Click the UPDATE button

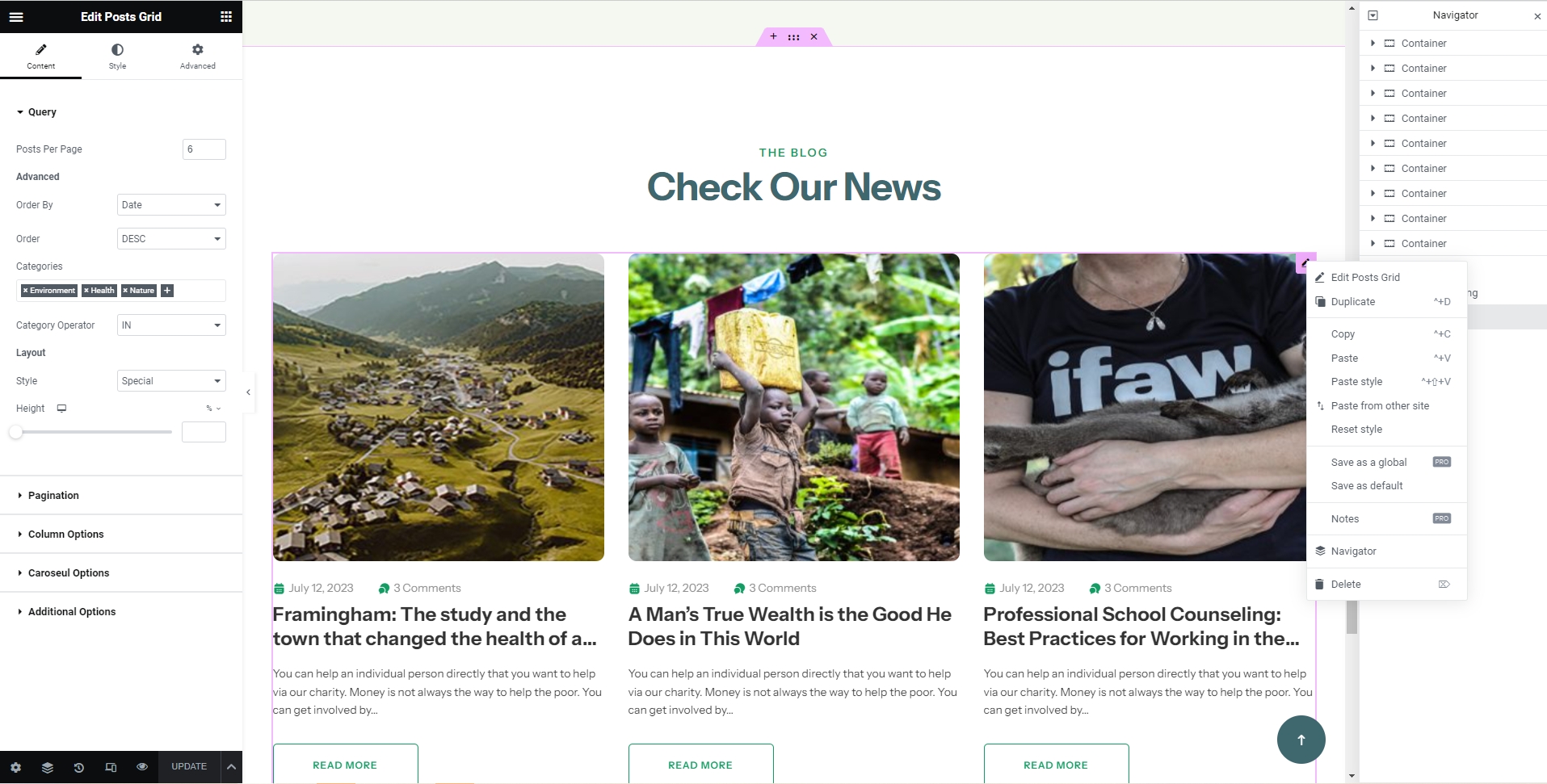point(189,767)
